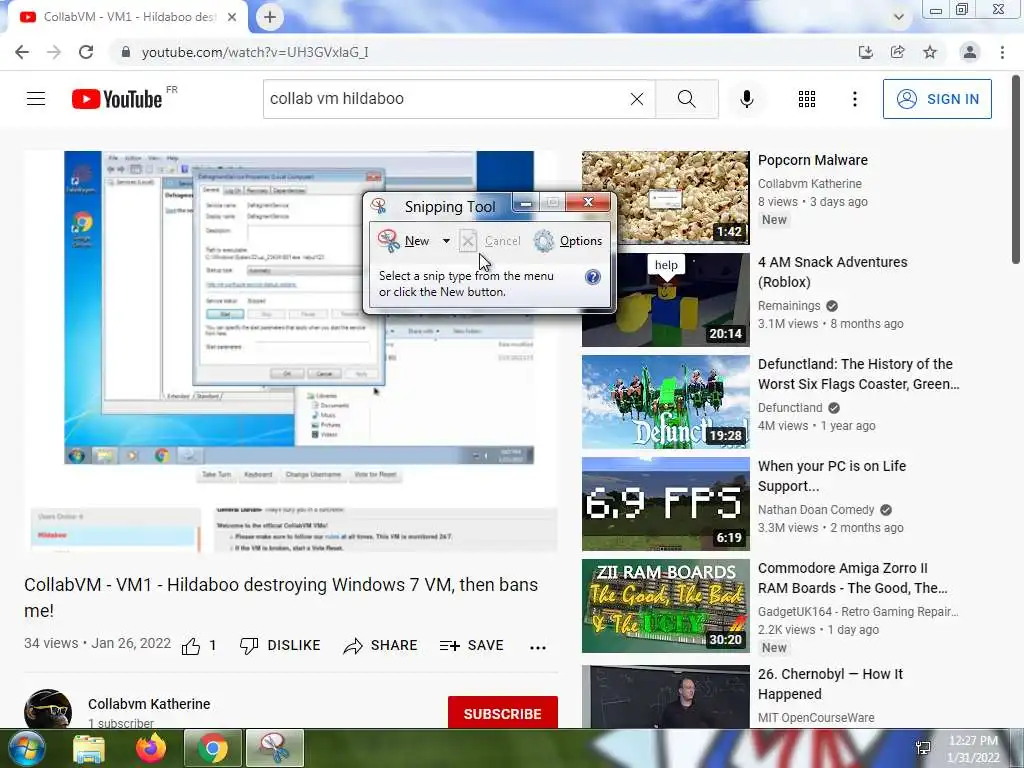Open more actions ellipsis under video
This screenshot has width=1024, height=768.
click(537, 647)
